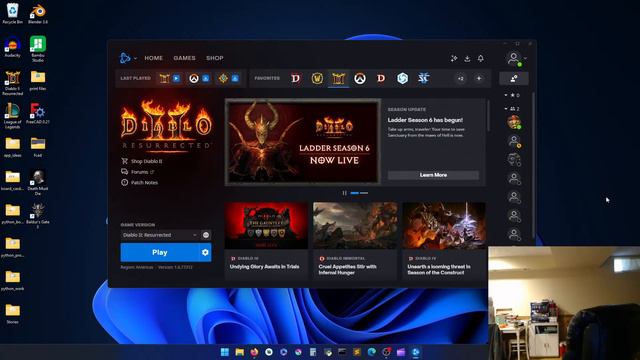Screen dimensions: 640x360
Task: Click the globe region icon beside game version
Action: [x=206, y=235]
